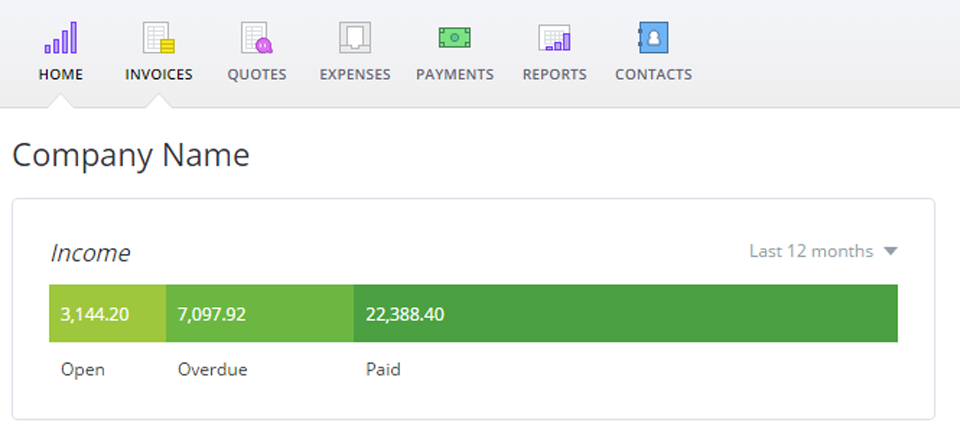Open the Invoices document icon
960x439 pixels.
pos(159,38)
